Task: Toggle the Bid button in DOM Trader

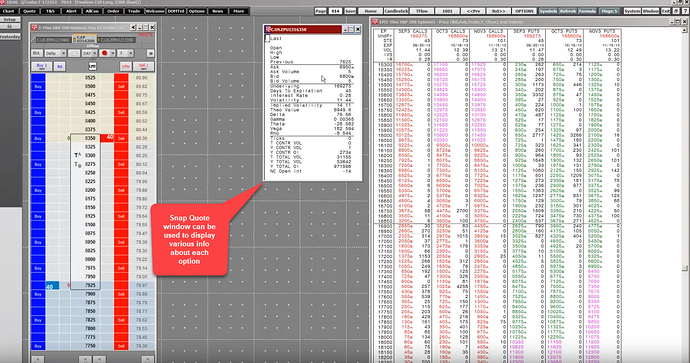Action: [59, 66]
